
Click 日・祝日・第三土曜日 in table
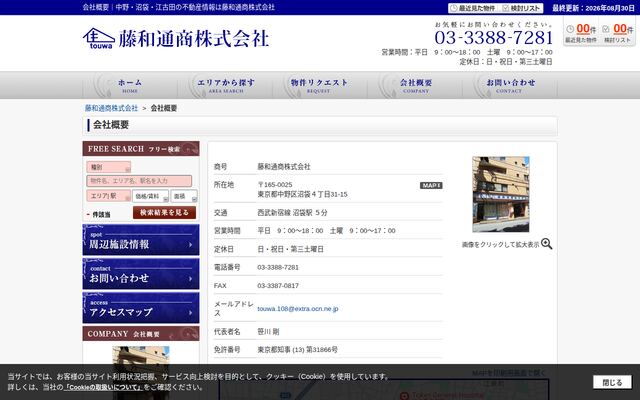click(x=290, y=249)
